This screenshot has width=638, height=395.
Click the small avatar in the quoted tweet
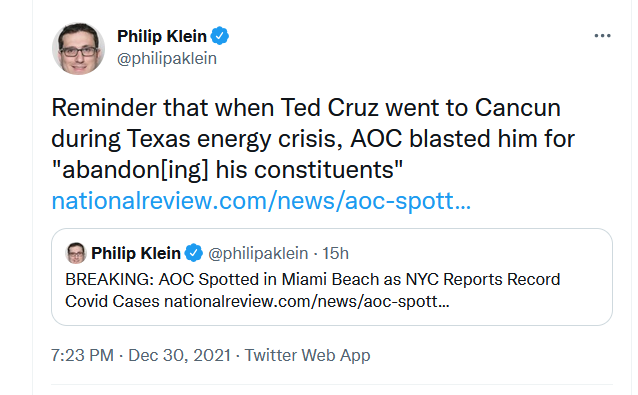click(76, 253)
